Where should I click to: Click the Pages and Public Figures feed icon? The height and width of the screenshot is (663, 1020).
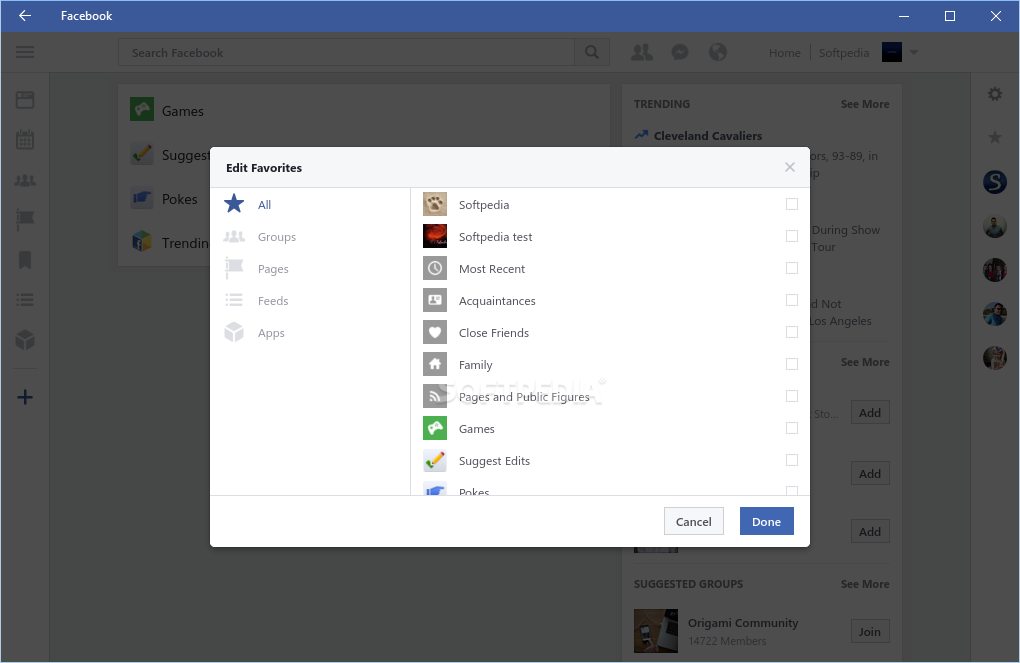click(435, 396)
